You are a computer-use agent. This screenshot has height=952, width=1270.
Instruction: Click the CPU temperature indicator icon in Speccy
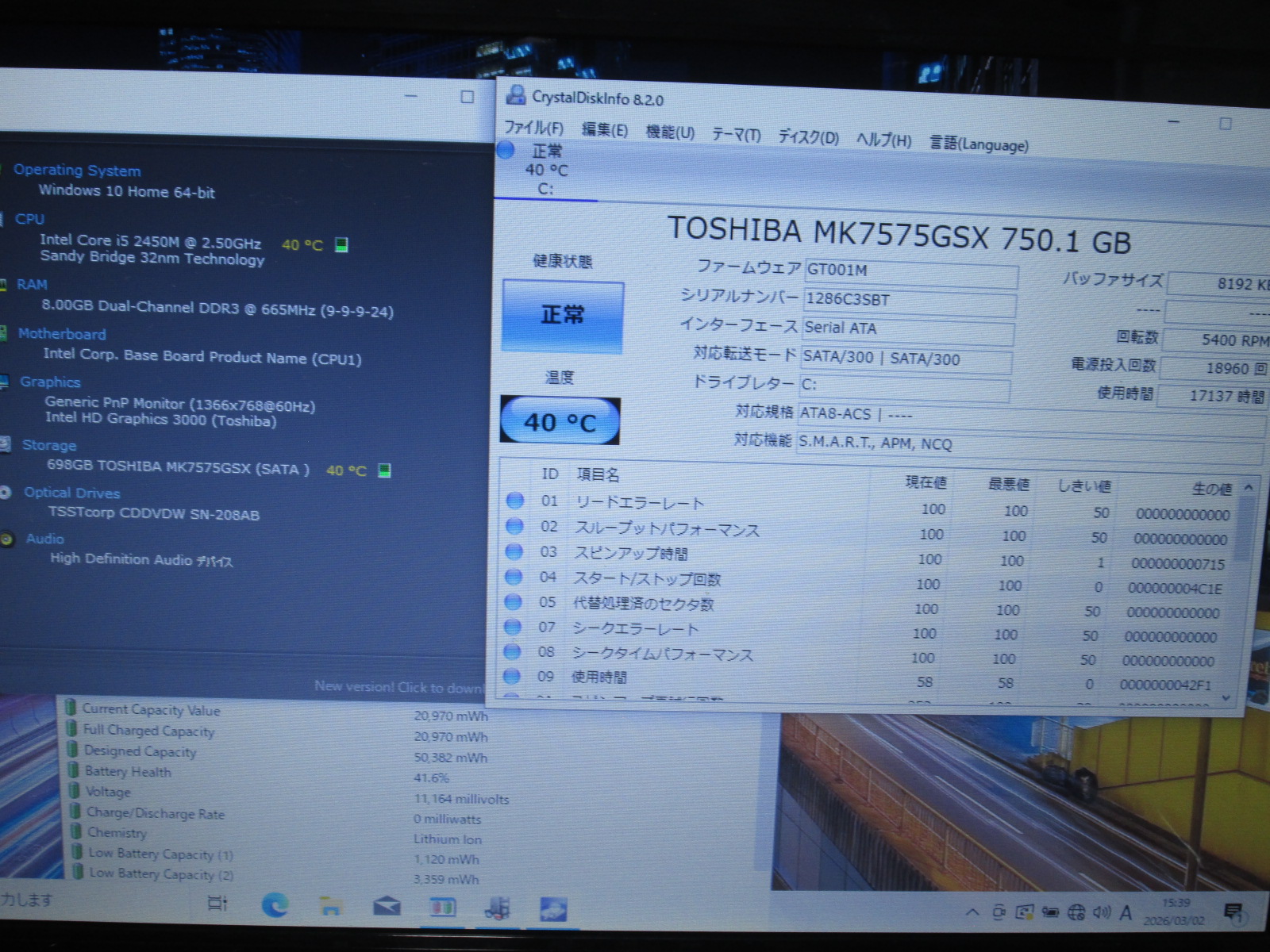click(x=341, y=244)
